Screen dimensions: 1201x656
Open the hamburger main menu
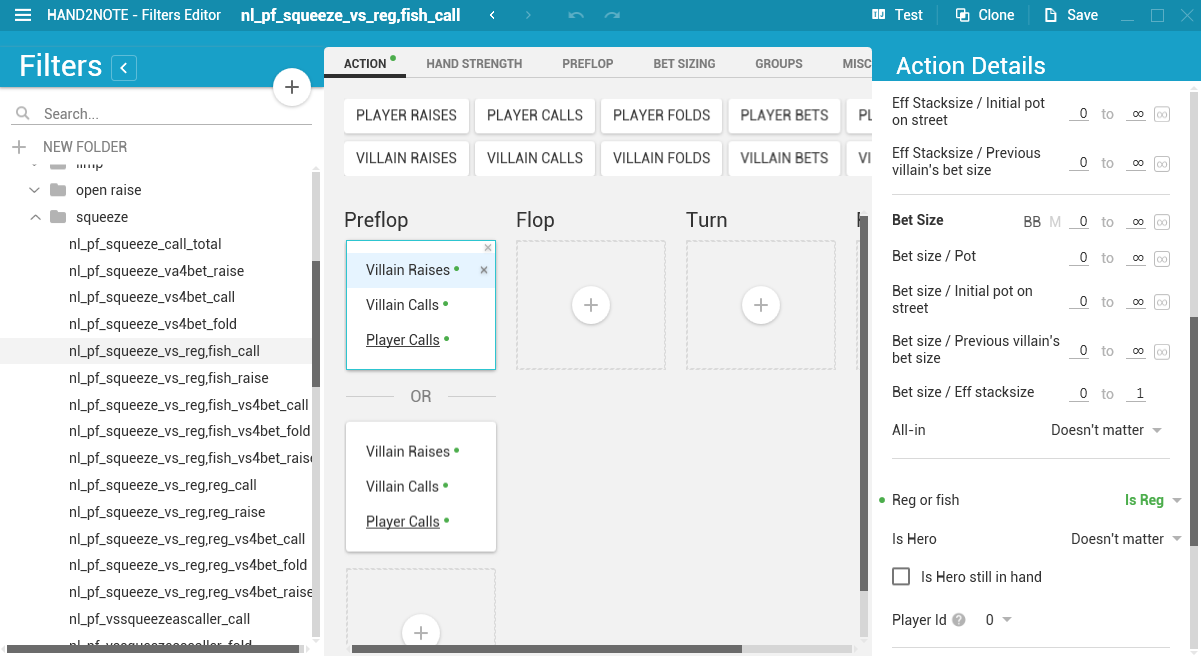tap(23, 15)
